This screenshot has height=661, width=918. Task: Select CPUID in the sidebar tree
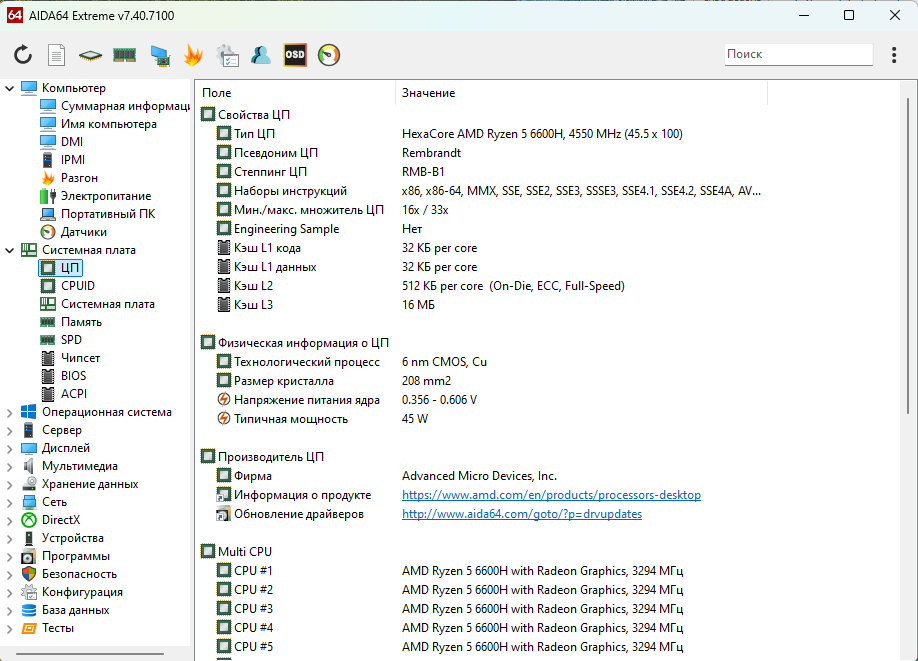(77, 286)
